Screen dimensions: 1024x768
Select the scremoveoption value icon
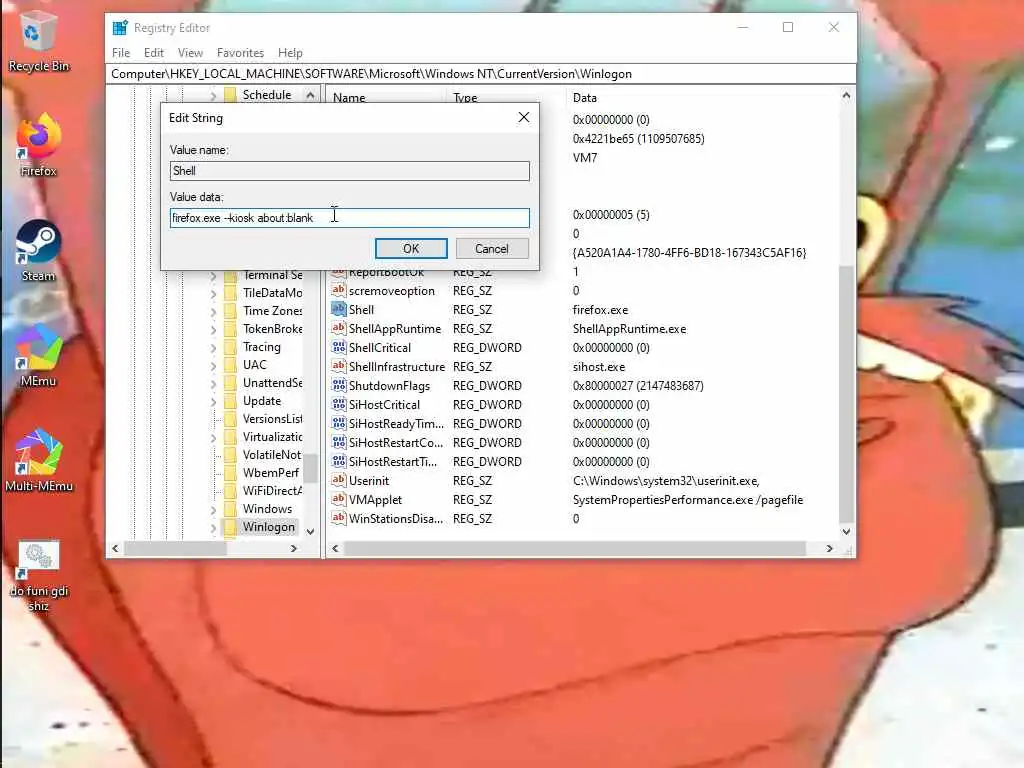(x=338, y=290)
